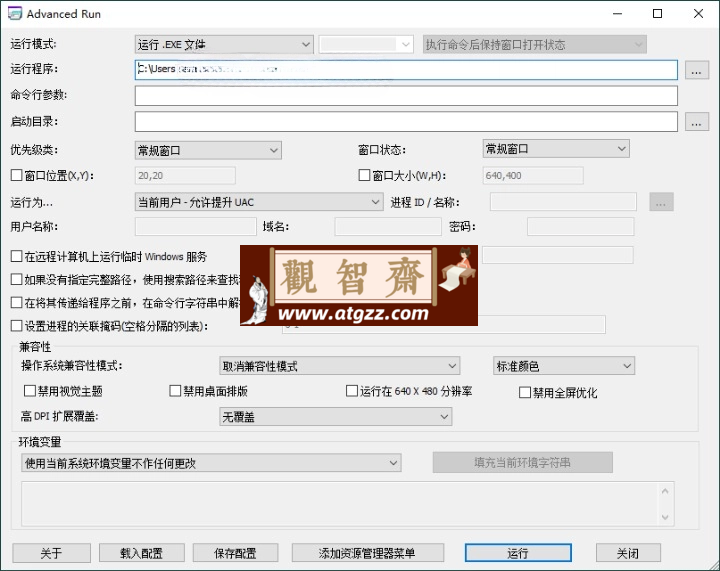This screenshot has width=720, height=571.
Task: Open the 操作系统兼容性模式 dropdown
Action: 339,366
